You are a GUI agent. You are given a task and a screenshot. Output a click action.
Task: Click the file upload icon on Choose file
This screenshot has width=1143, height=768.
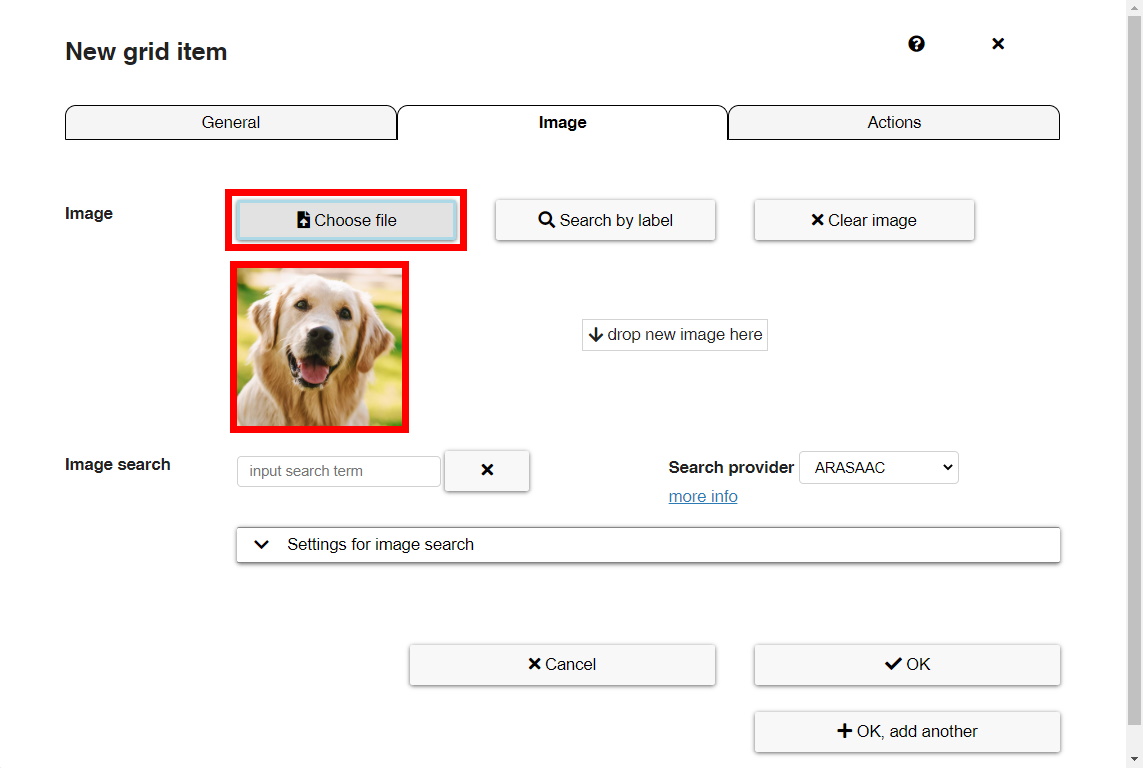tap(303, 219)
